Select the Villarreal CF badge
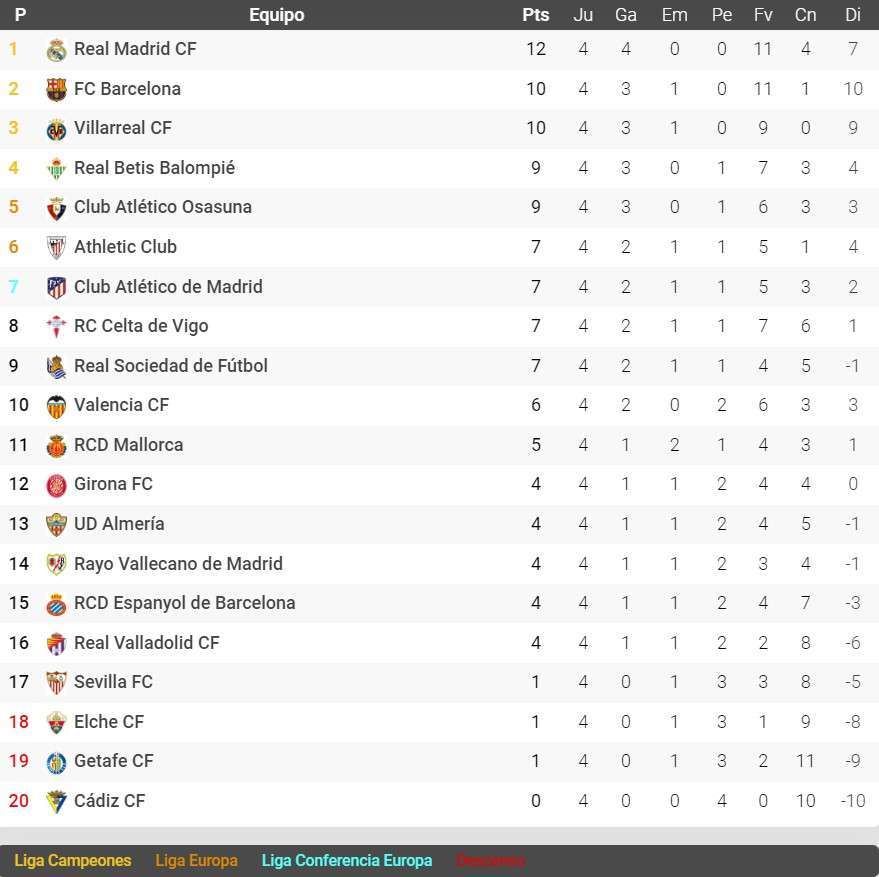Viewport: 879px width, 877px height. (x=56, y=127)
